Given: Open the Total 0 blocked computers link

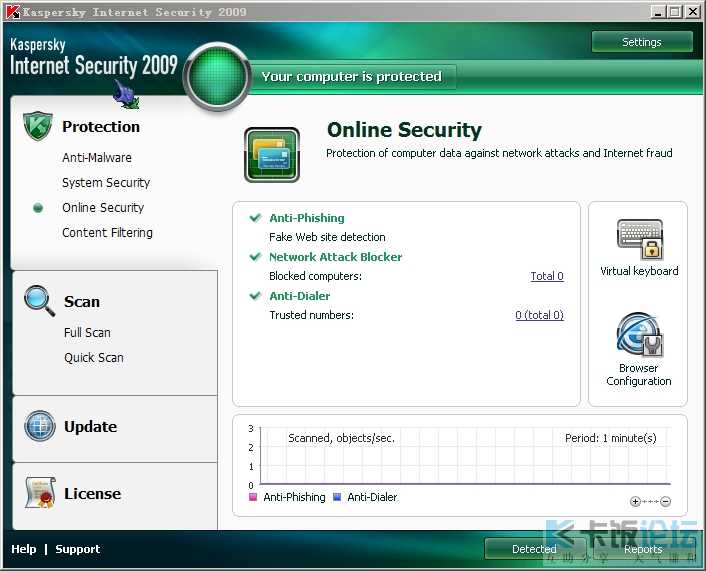Looking at the screenshot, I should [547, 276].
